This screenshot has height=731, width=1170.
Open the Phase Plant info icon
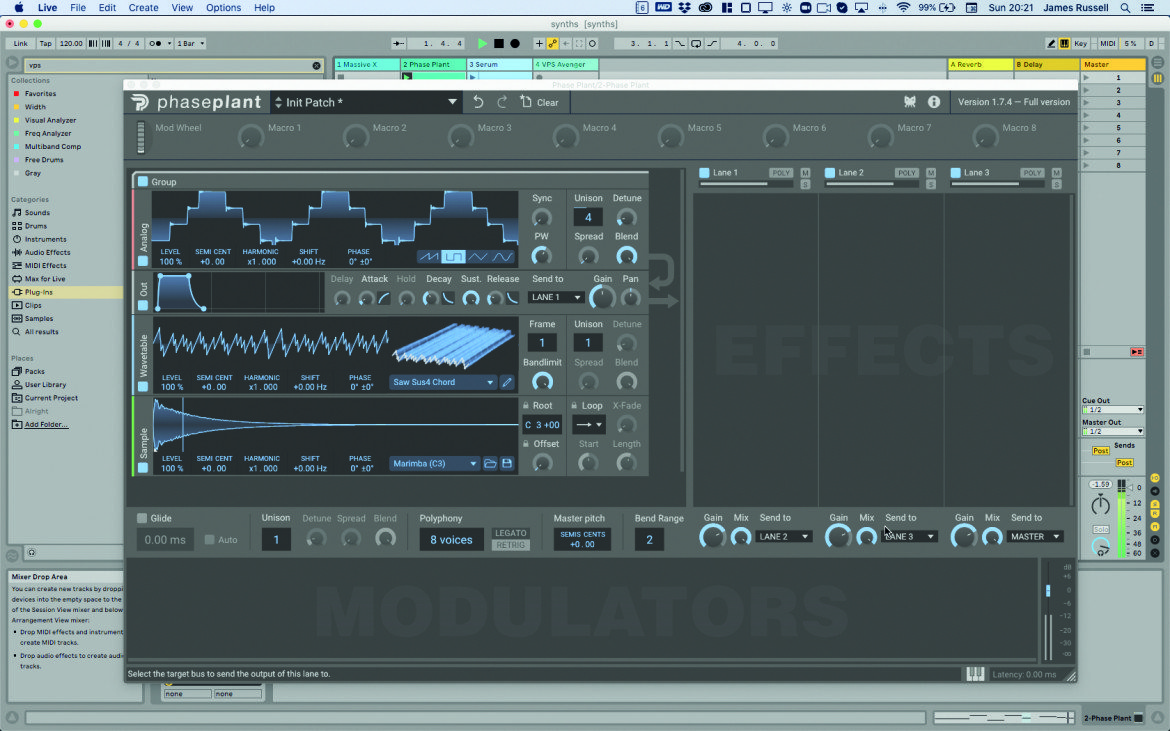click(x=933, y=101)
